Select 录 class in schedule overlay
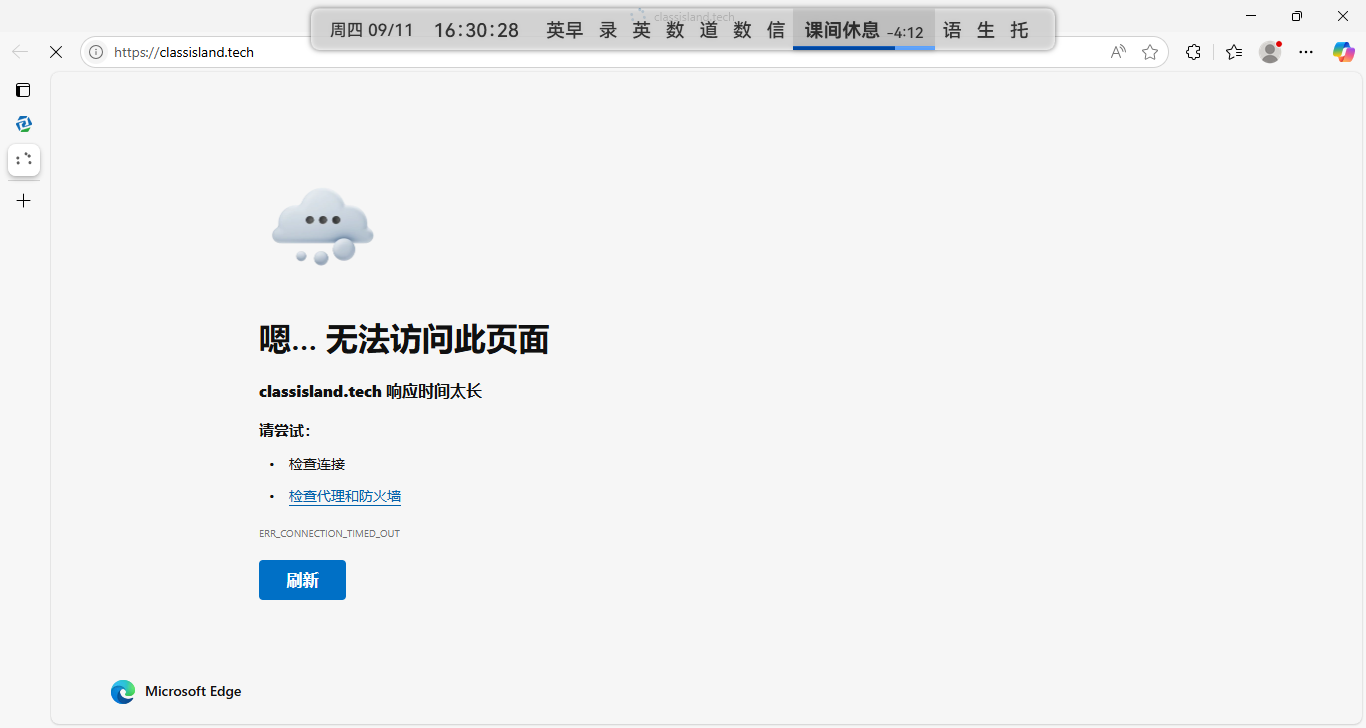1366x728 pixels. [608, 30]
